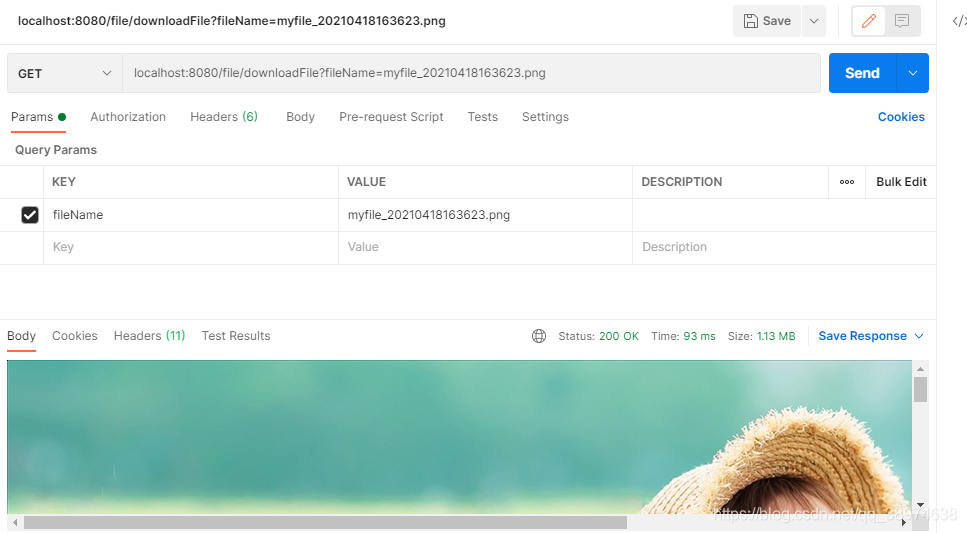Click the Time 93 ms text
This screenshot has height=533, width=967.
(x=683, y=336)
